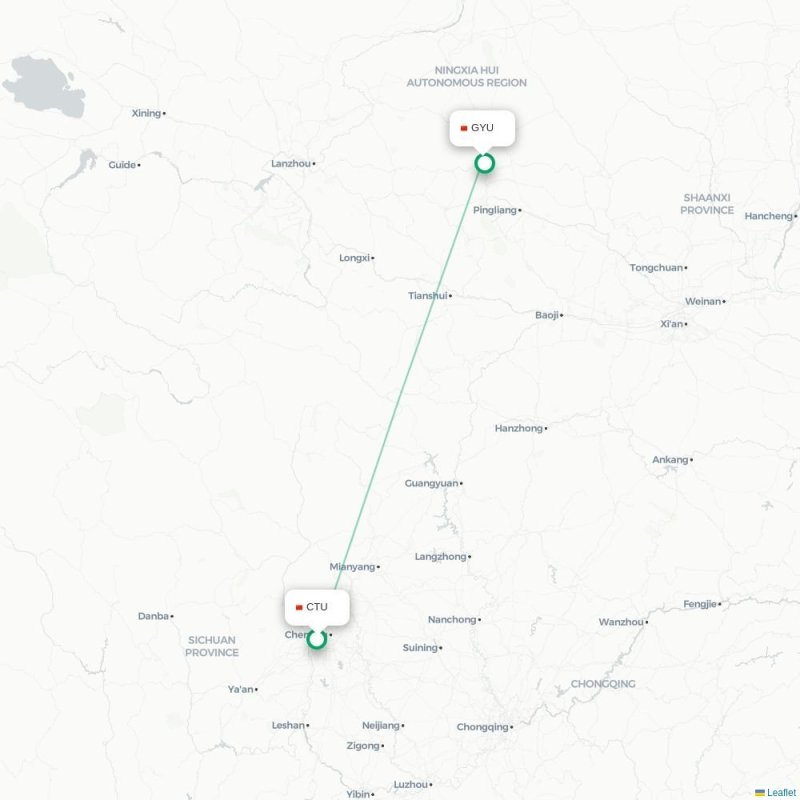Click the flag icon in CTU popup
800x800 pixels.
point(299,607)
